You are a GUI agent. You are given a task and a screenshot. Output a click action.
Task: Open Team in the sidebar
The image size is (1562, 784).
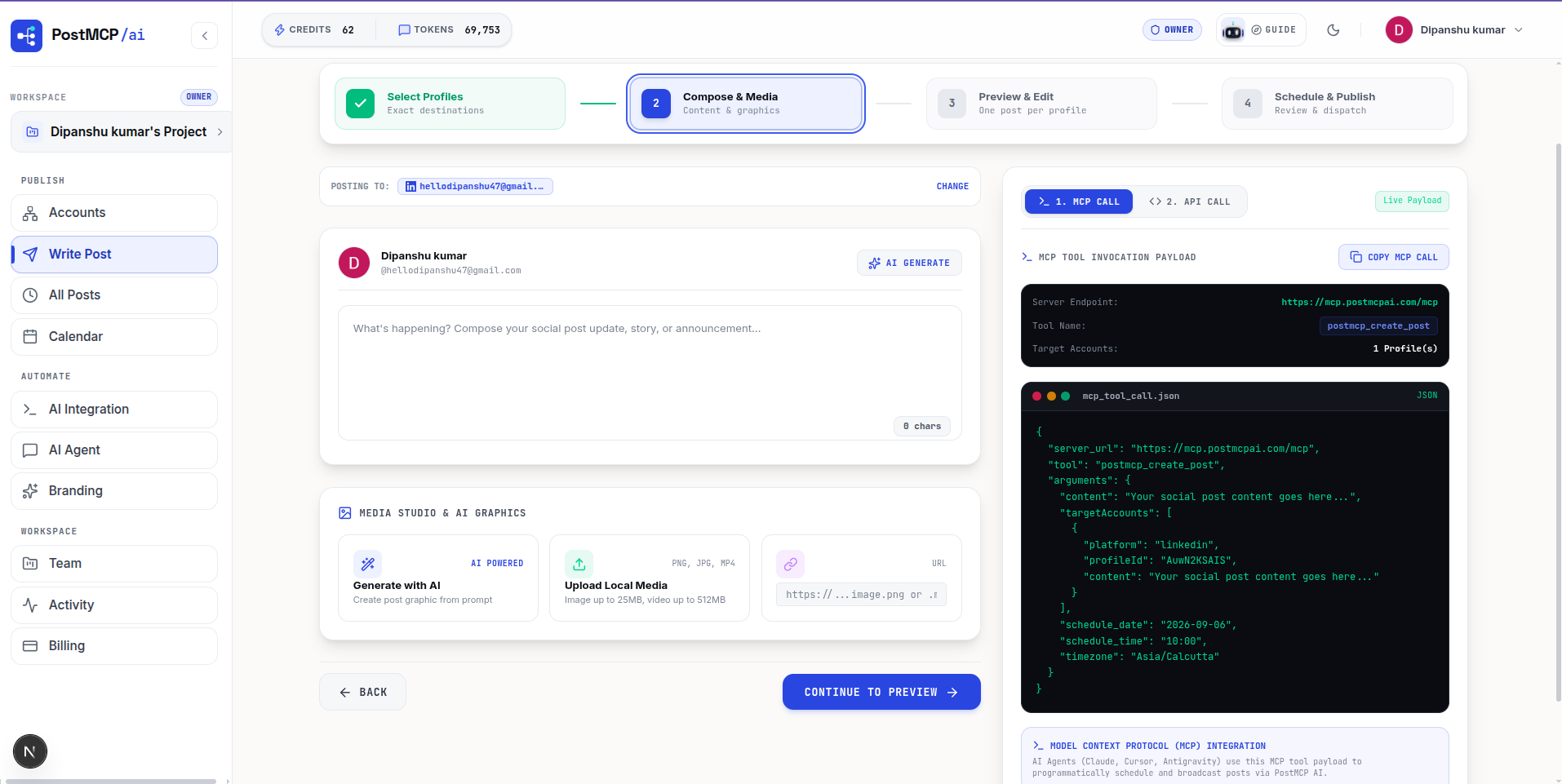114,564
